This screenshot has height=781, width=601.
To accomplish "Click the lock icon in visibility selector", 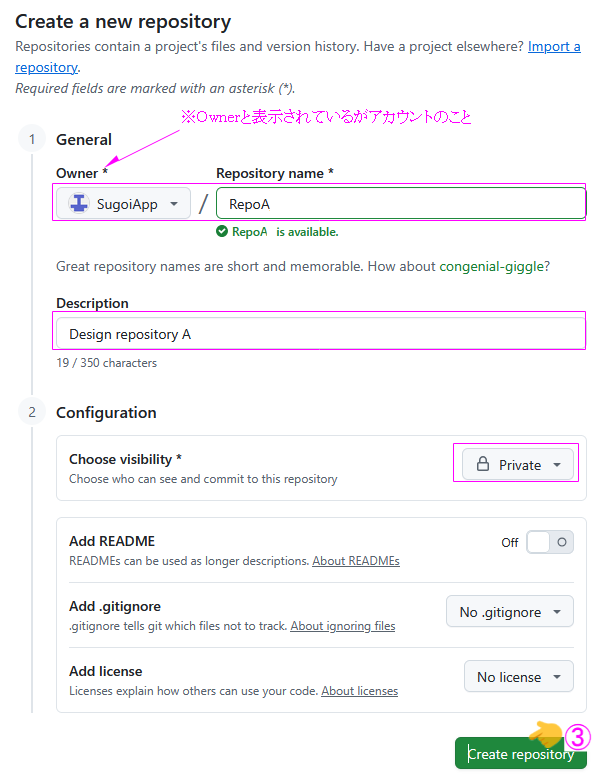I will pyautogui.click(x=483, y=465).
